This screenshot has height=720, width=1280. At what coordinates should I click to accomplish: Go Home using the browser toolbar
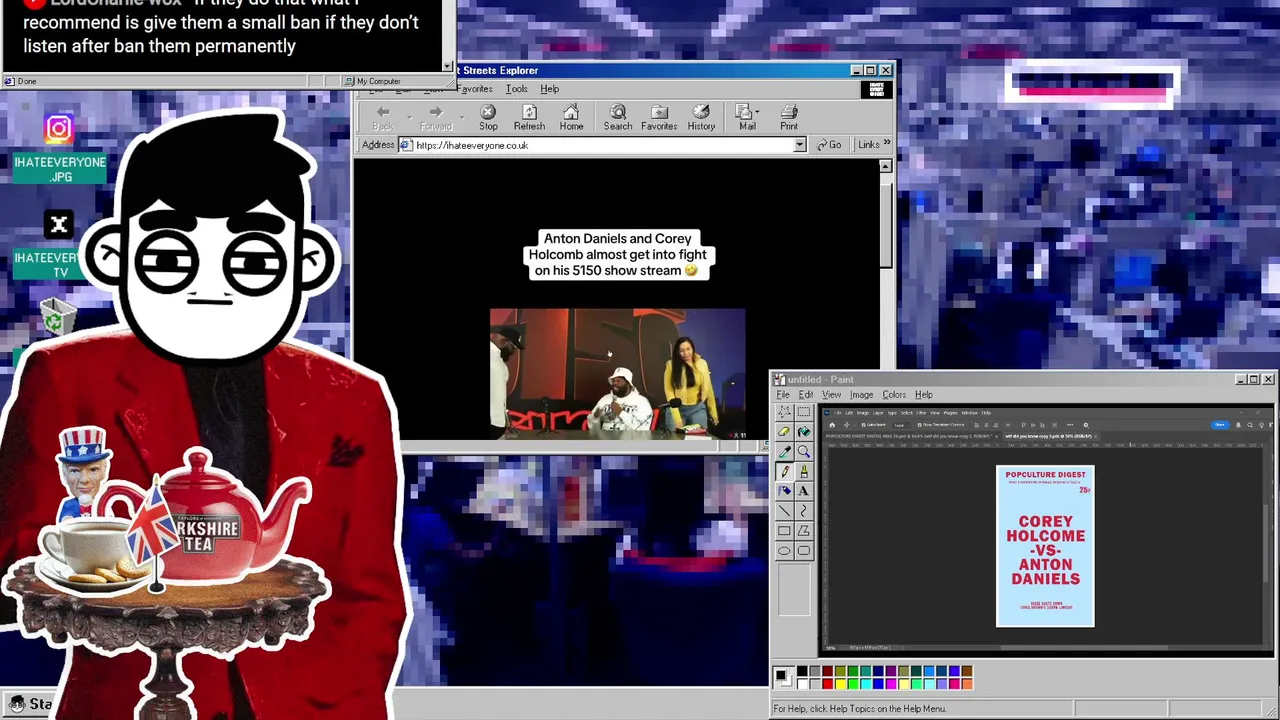tap(571, 117)
